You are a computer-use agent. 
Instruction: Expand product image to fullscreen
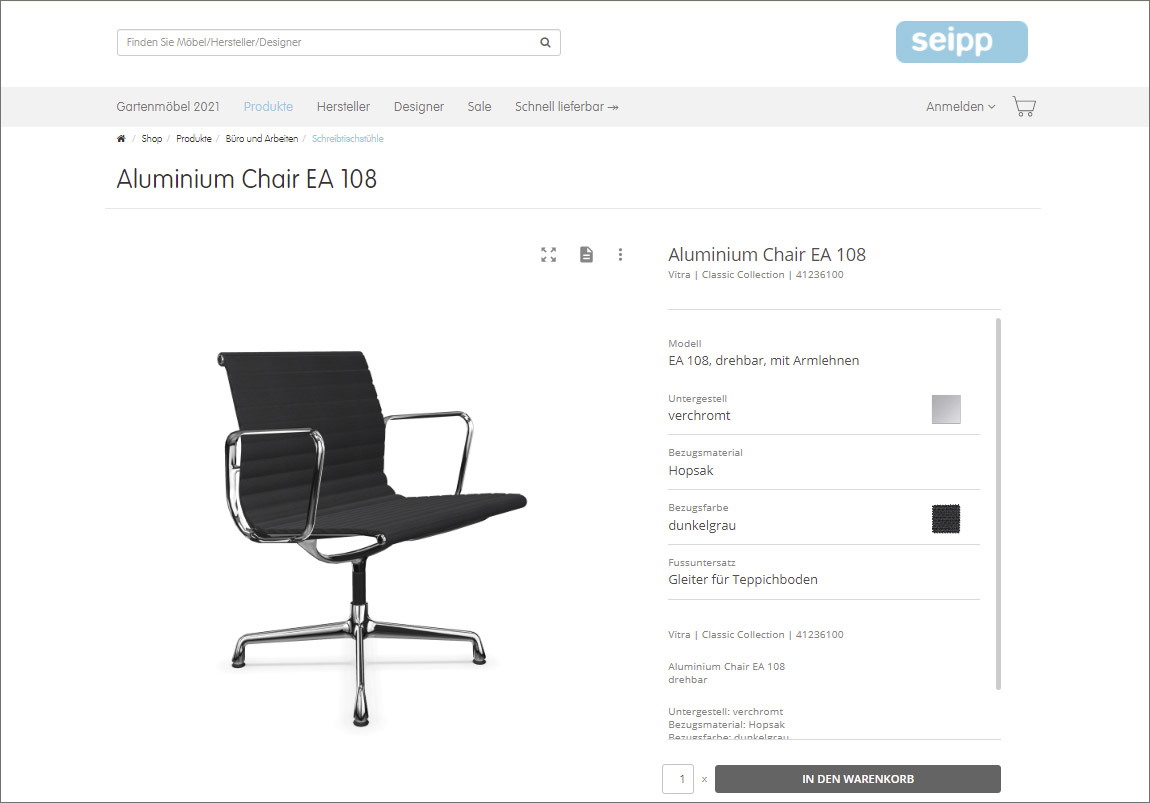[x=549, y=254]
